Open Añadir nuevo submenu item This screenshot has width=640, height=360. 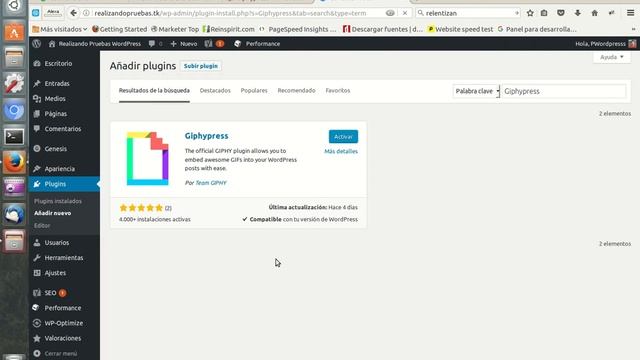click(x=52, y=213)
